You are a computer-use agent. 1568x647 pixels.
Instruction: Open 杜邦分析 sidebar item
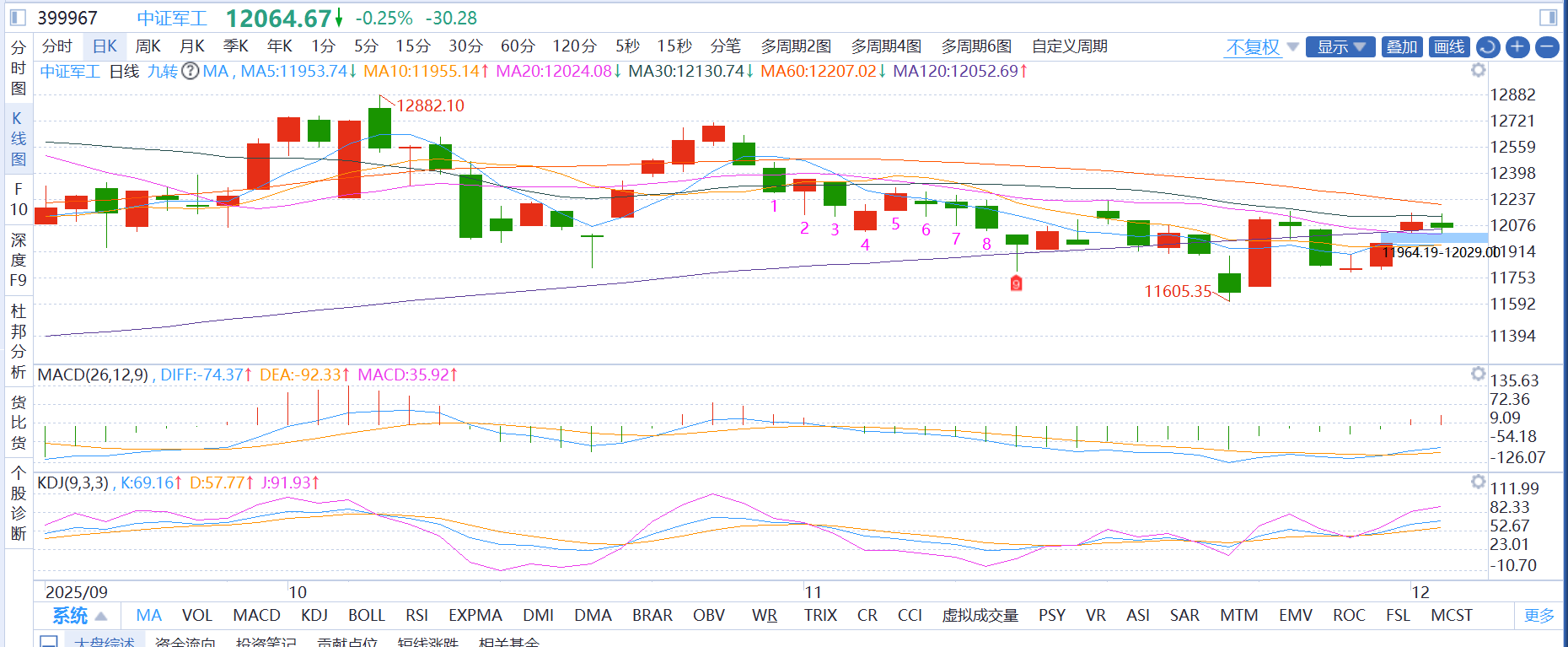pyautogui.click(x=19, y=342)
